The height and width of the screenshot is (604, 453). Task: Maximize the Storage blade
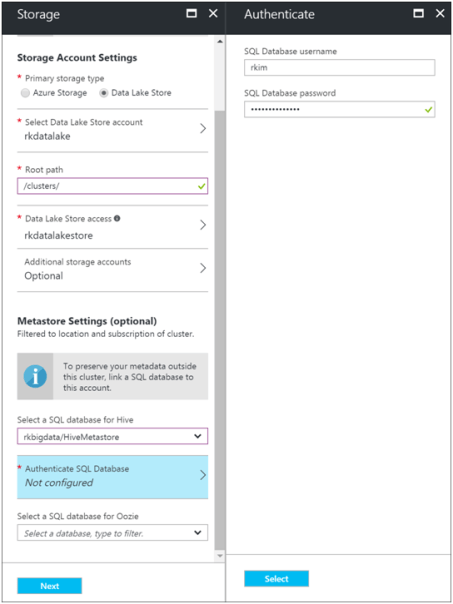[x=191, y=14]
